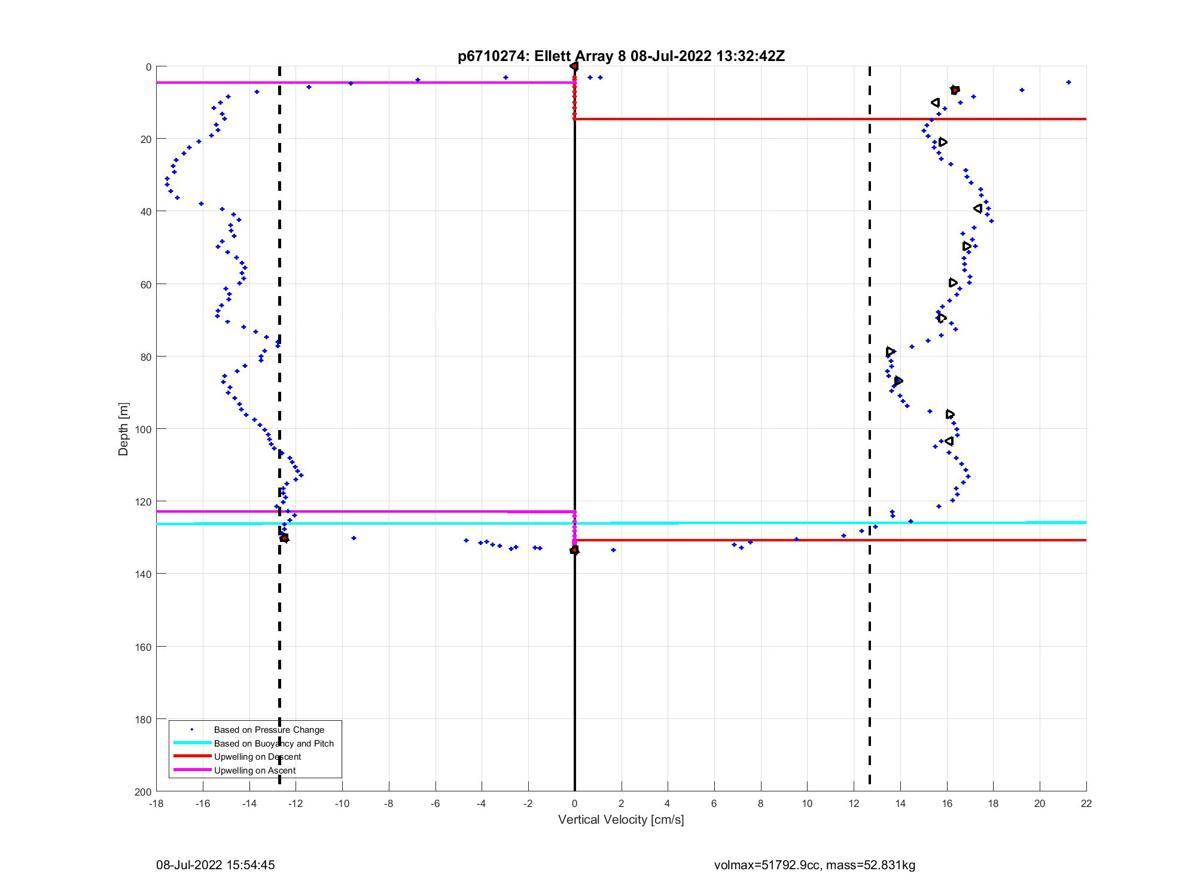Click depth-axis tick label '180'

[x=142, y=719]
